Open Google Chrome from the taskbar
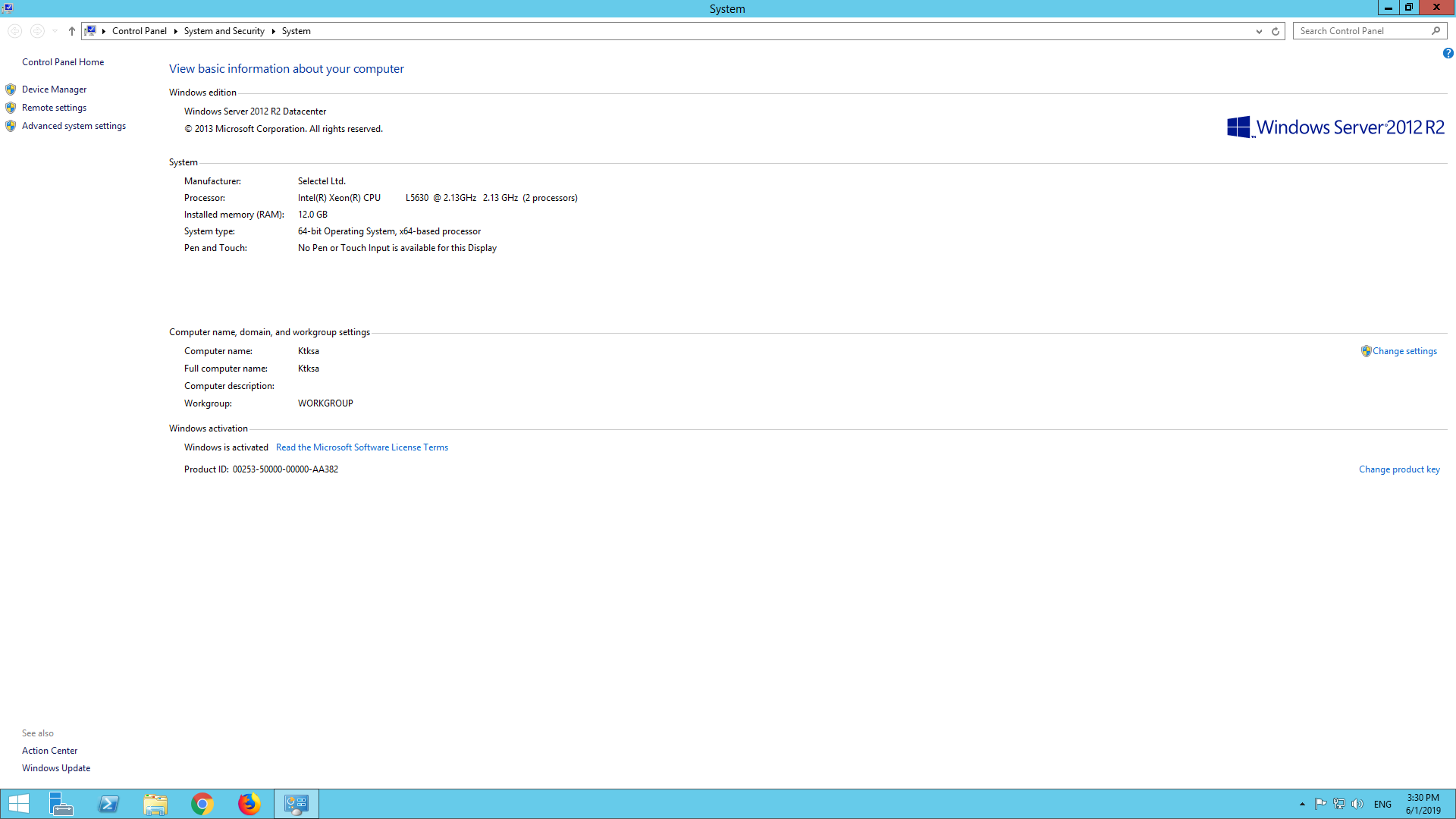 pos(202,804)
